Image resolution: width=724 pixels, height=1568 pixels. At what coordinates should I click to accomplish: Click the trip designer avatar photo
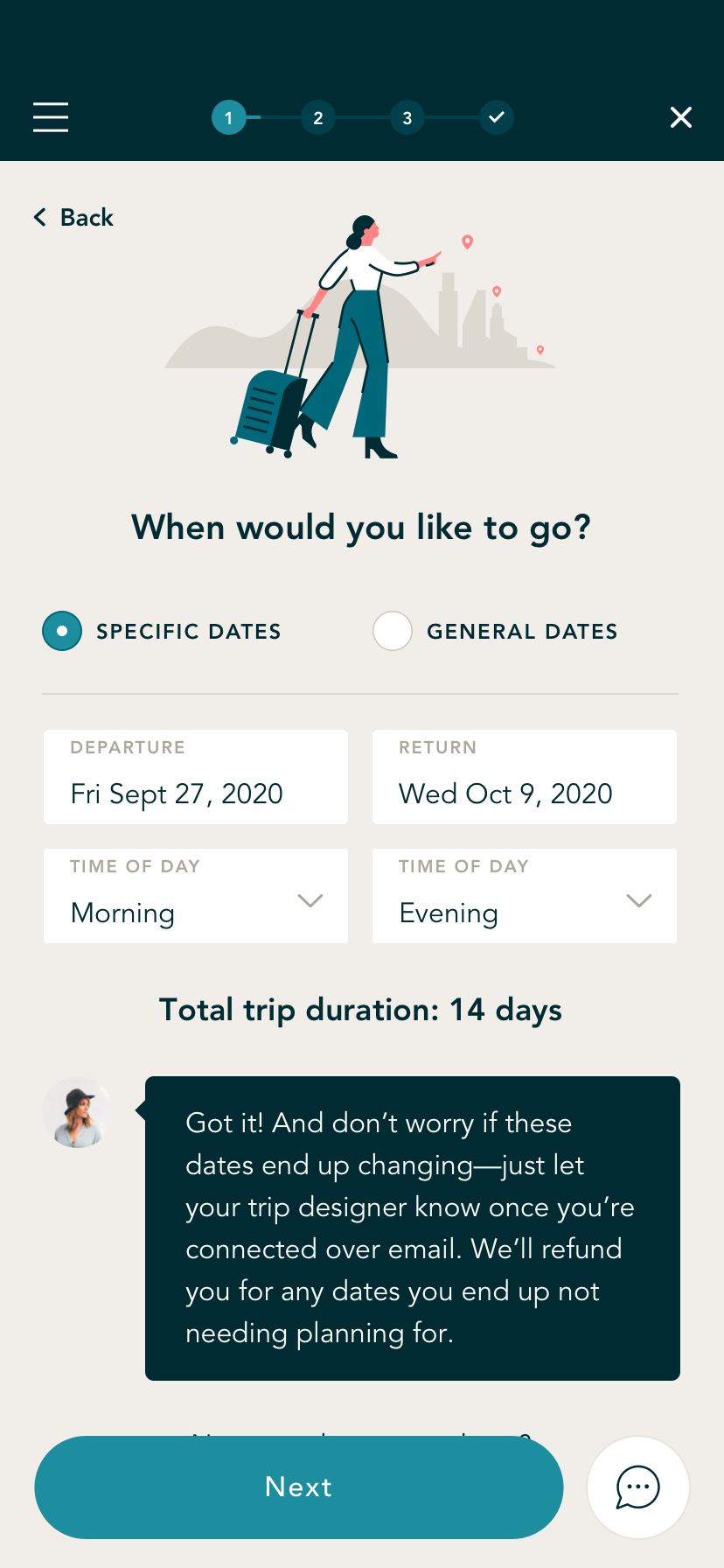pyautogui.click(x=78, y=1112)
